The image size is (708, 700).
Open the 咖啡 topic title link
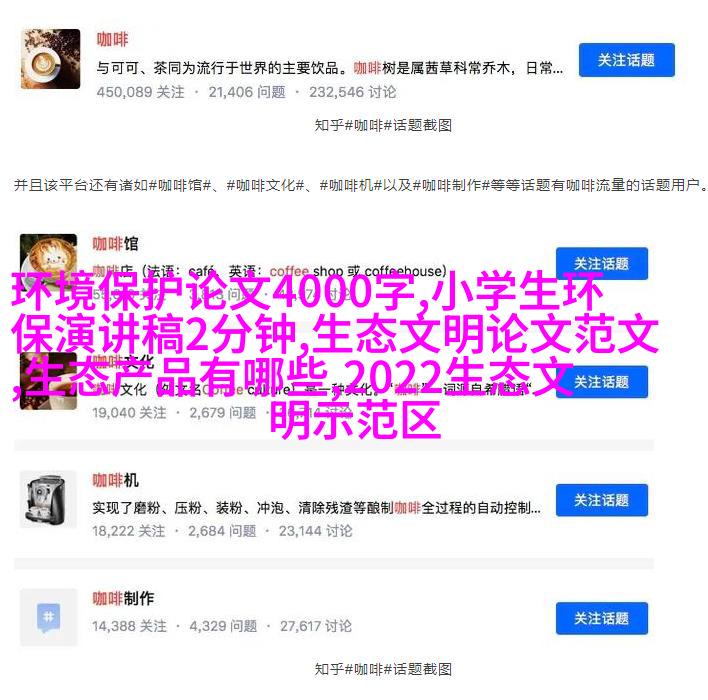pyautogui.click(x=112, y=39)
